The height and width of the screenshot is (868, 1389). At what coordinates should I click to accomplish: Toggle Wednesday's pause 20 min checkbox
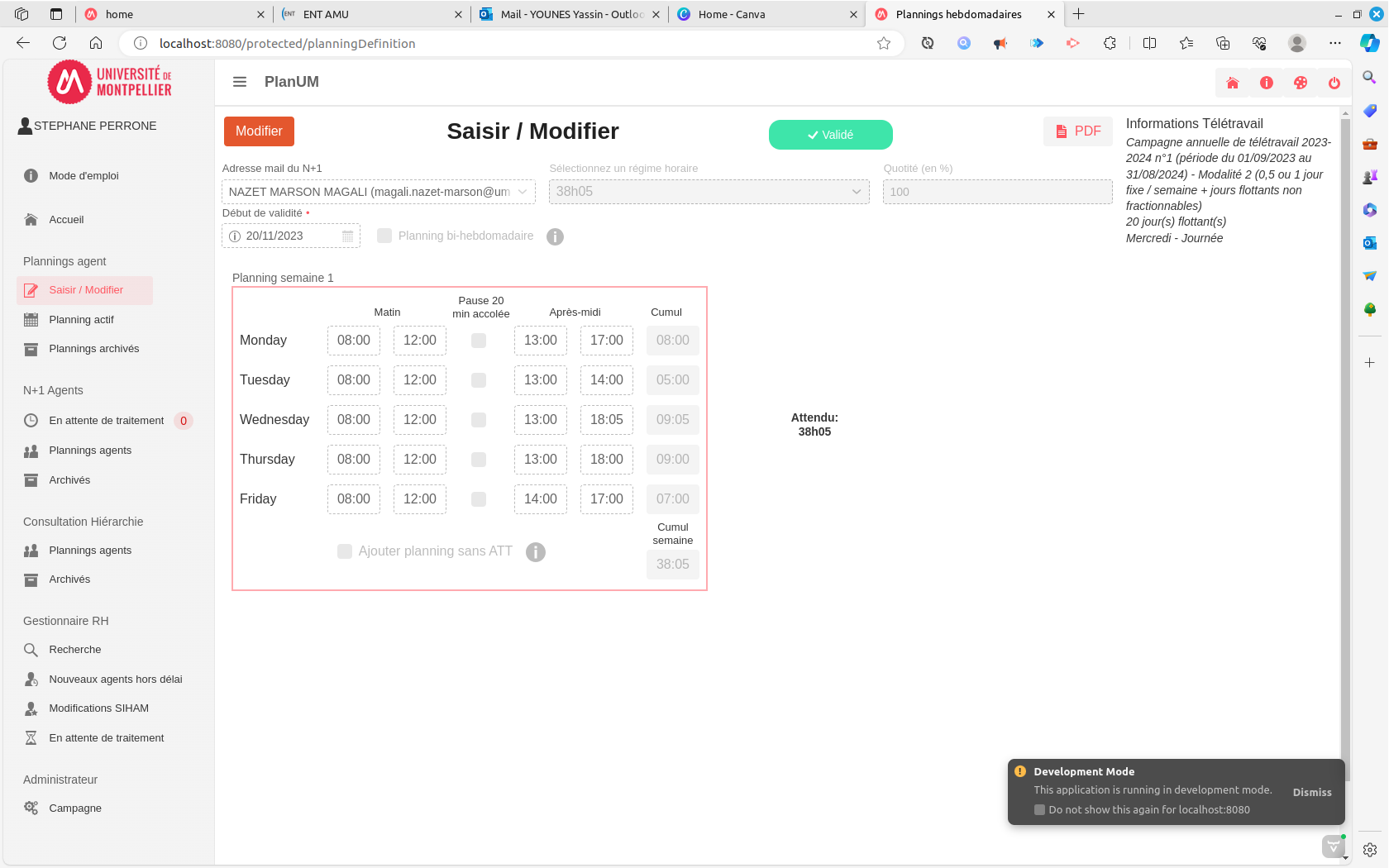(479, 420)
